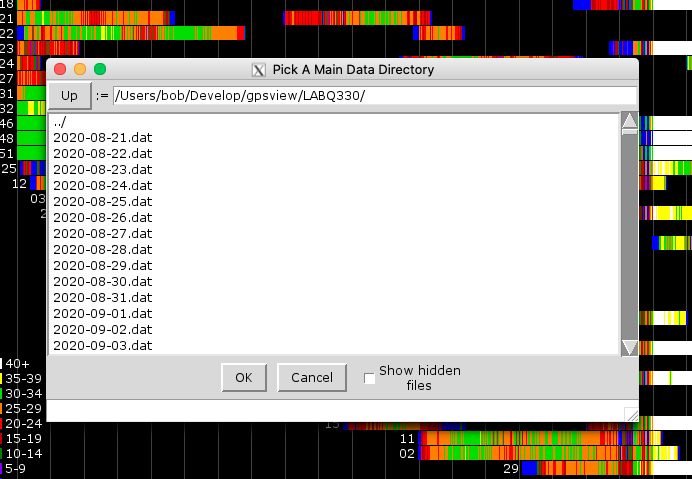Click the 30-34 legend color swatch
Image resolution: width=692 pixels, height=479 pixels.
coord(2,394)
